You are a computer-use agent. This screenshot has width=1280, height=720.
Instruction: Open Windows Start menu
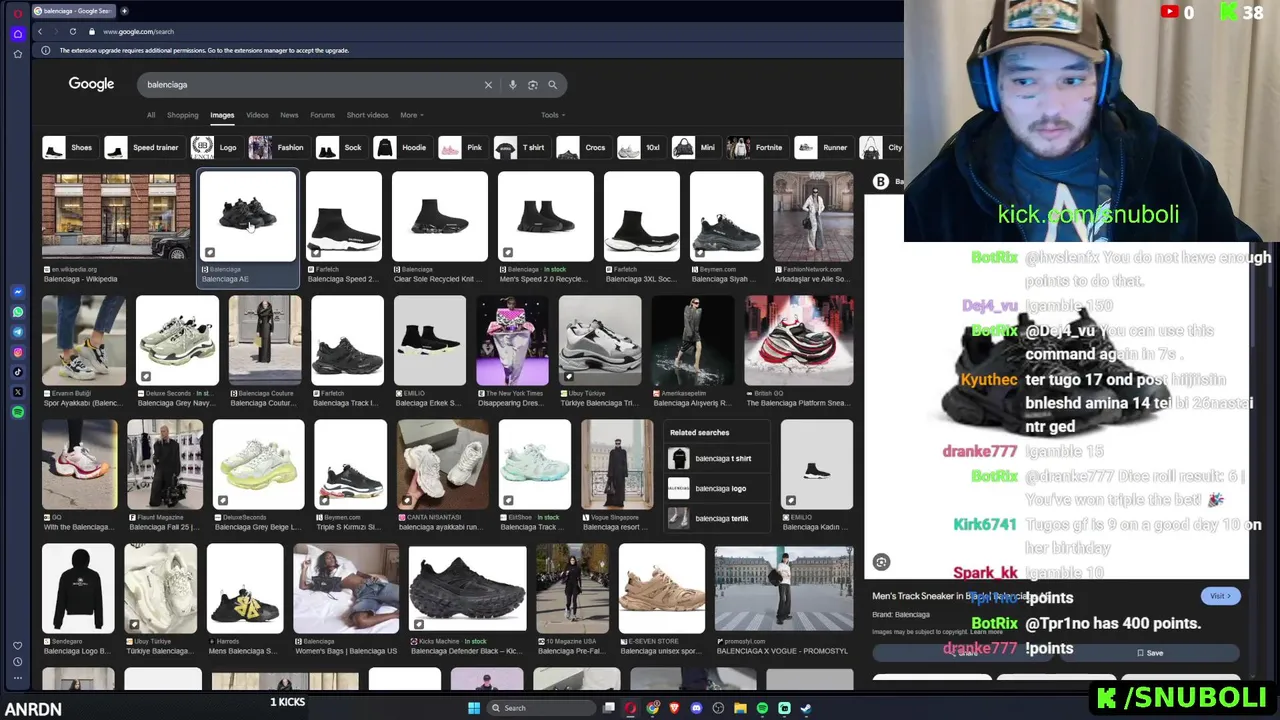pyautogui.click(x=474, y=708)
